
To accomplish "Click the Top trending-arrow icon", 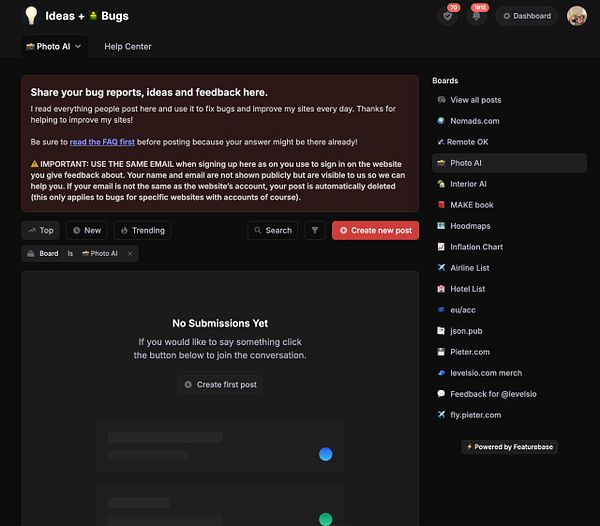I will click(32, 230).
